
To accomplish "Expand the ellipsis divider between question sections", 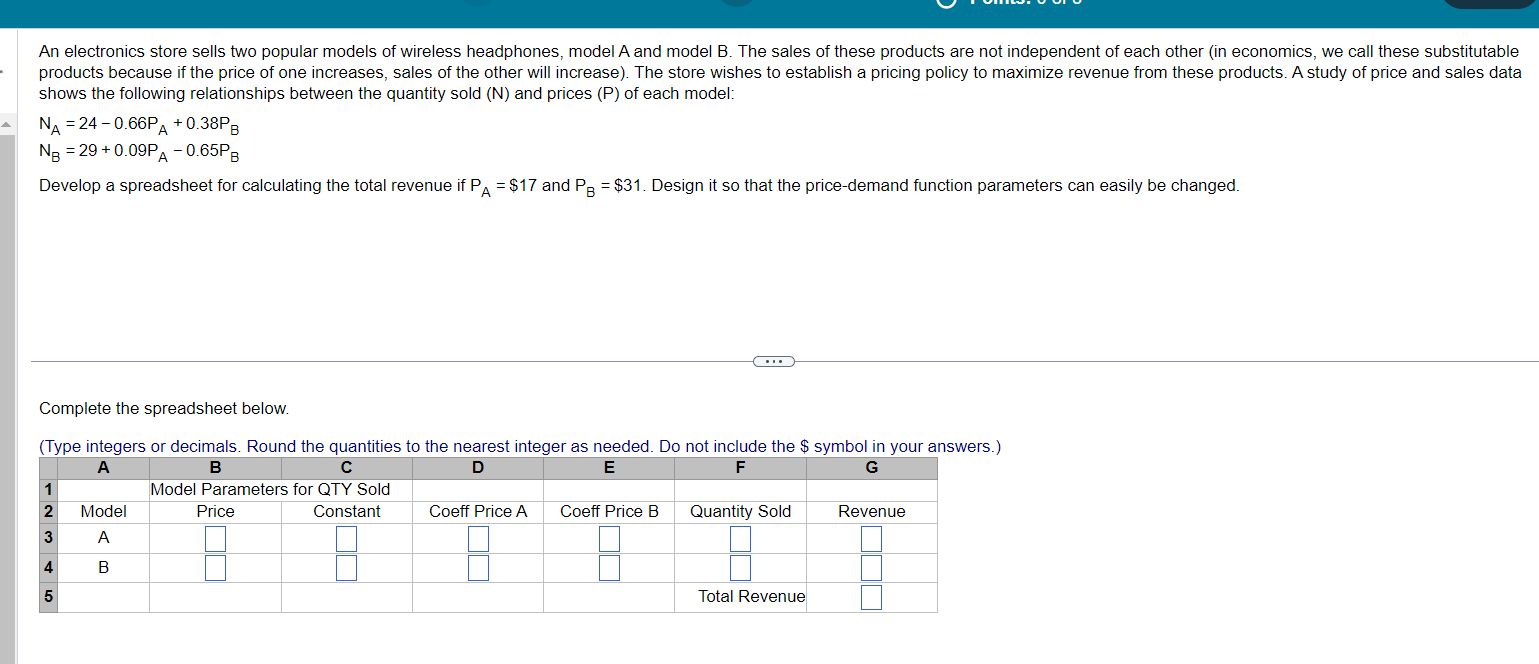I will 772,361.
